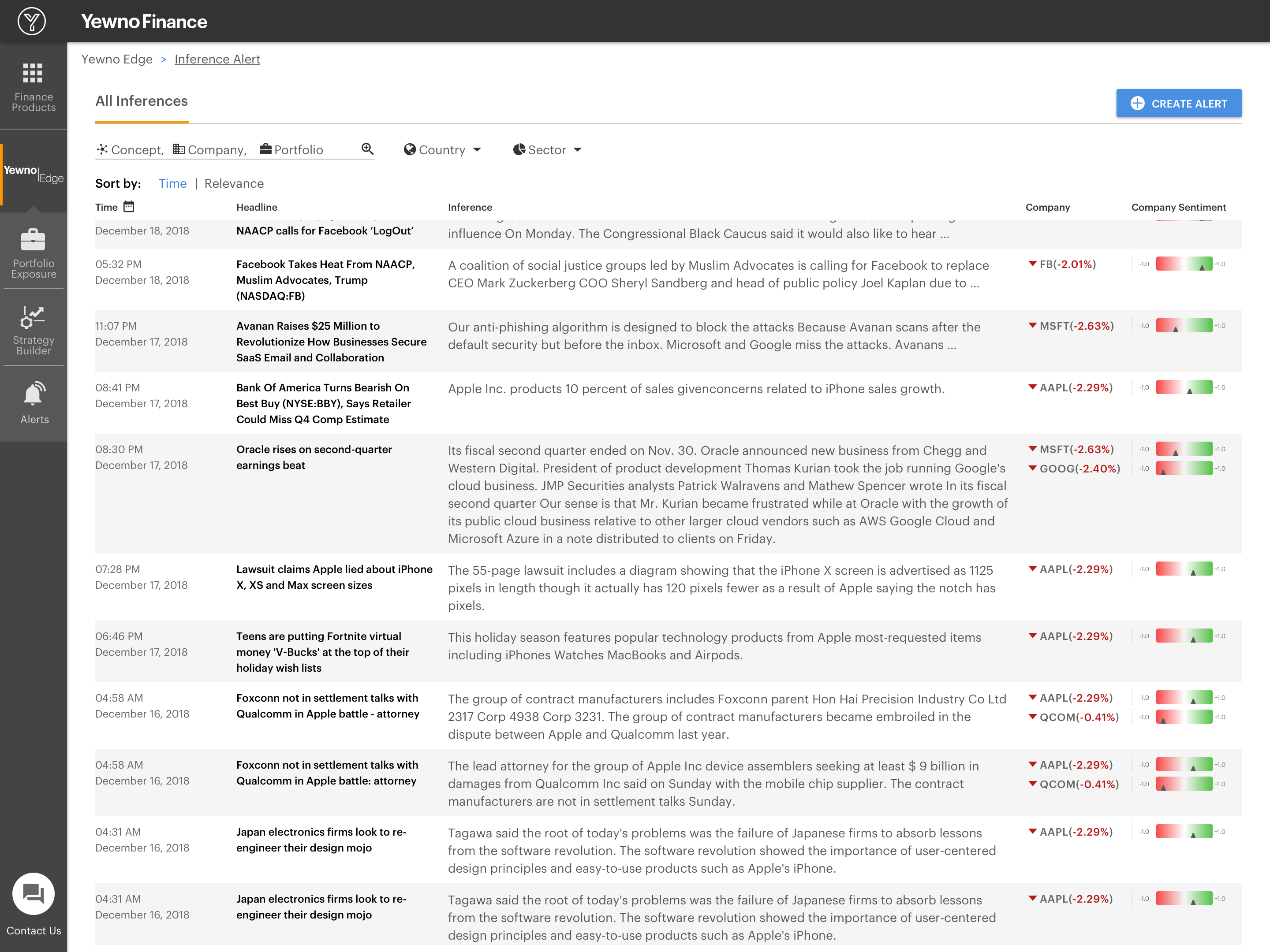
Task: Click Yewno Finance title
Action: point(144,21)
